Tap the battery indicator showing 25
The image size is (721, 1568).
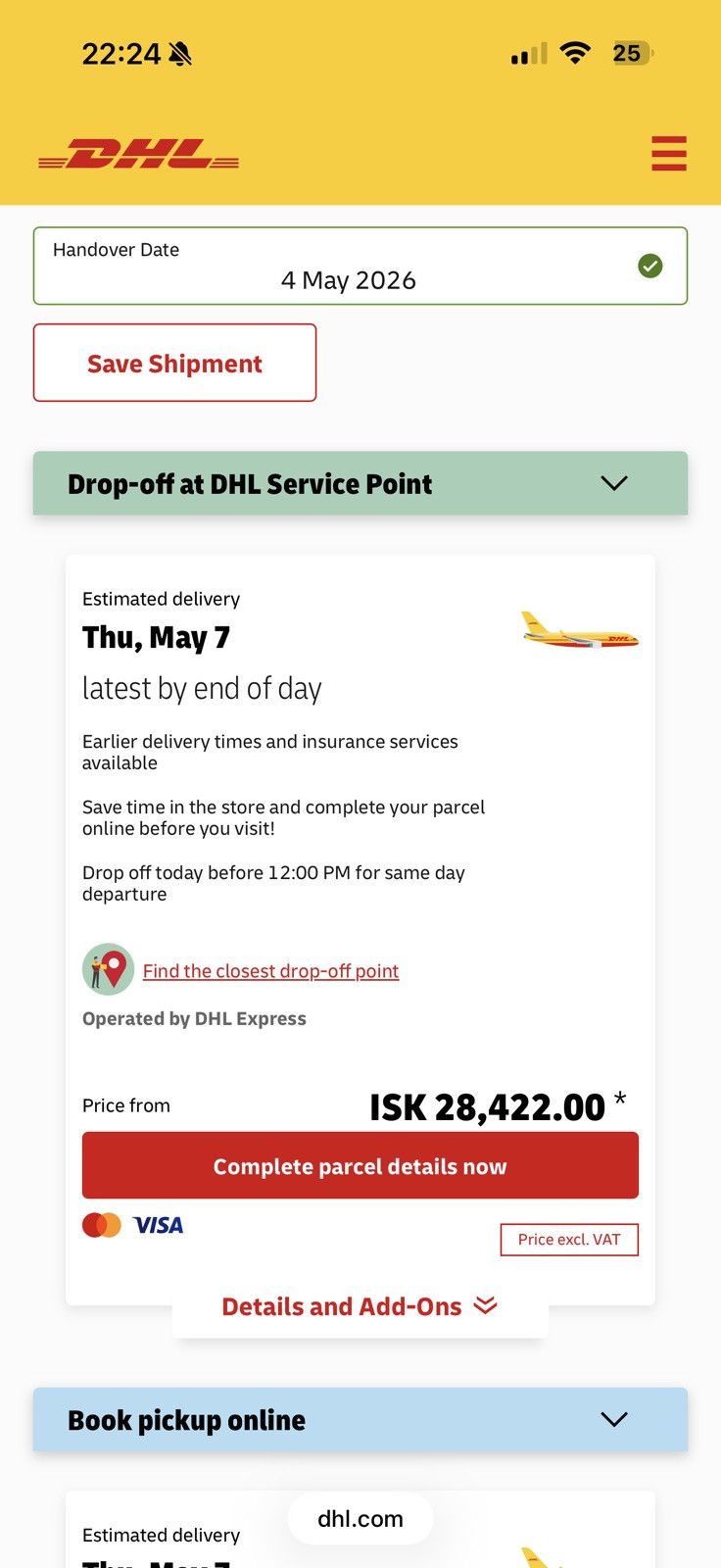click(x=631, y=53)
